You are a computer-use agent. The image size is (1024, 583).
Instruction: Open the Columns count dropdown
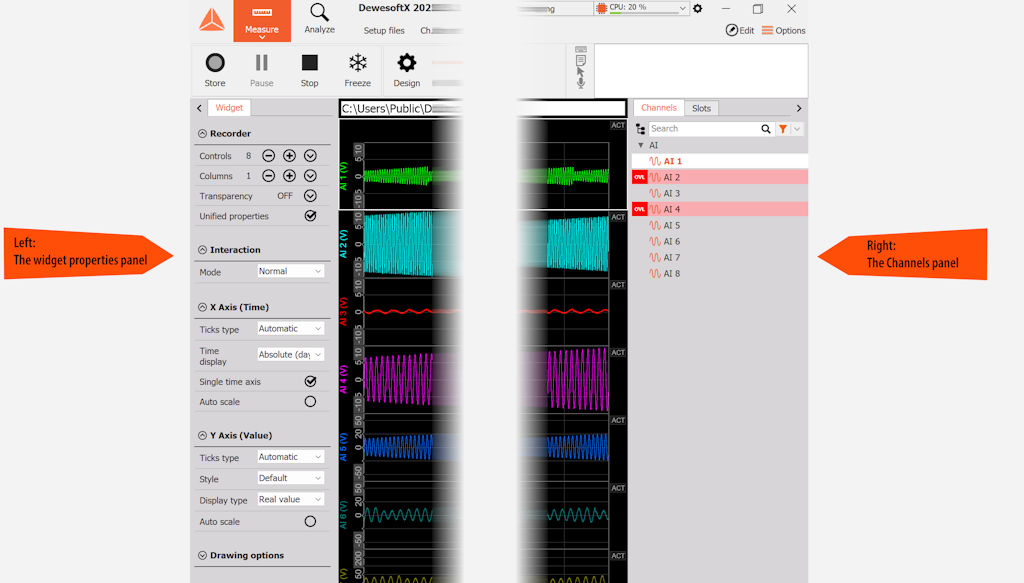(310, 176)
